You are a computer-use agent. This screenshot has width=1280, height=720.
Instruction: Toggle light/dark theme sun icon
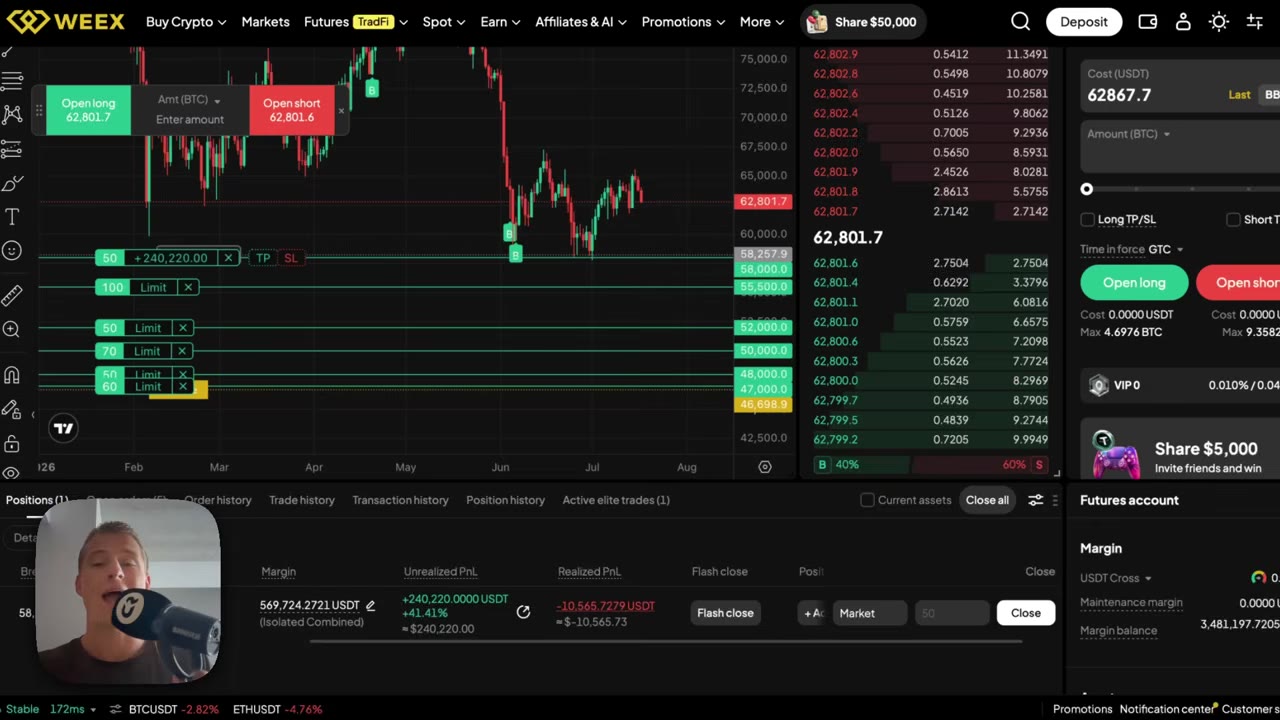click(x=1219, y=21)
